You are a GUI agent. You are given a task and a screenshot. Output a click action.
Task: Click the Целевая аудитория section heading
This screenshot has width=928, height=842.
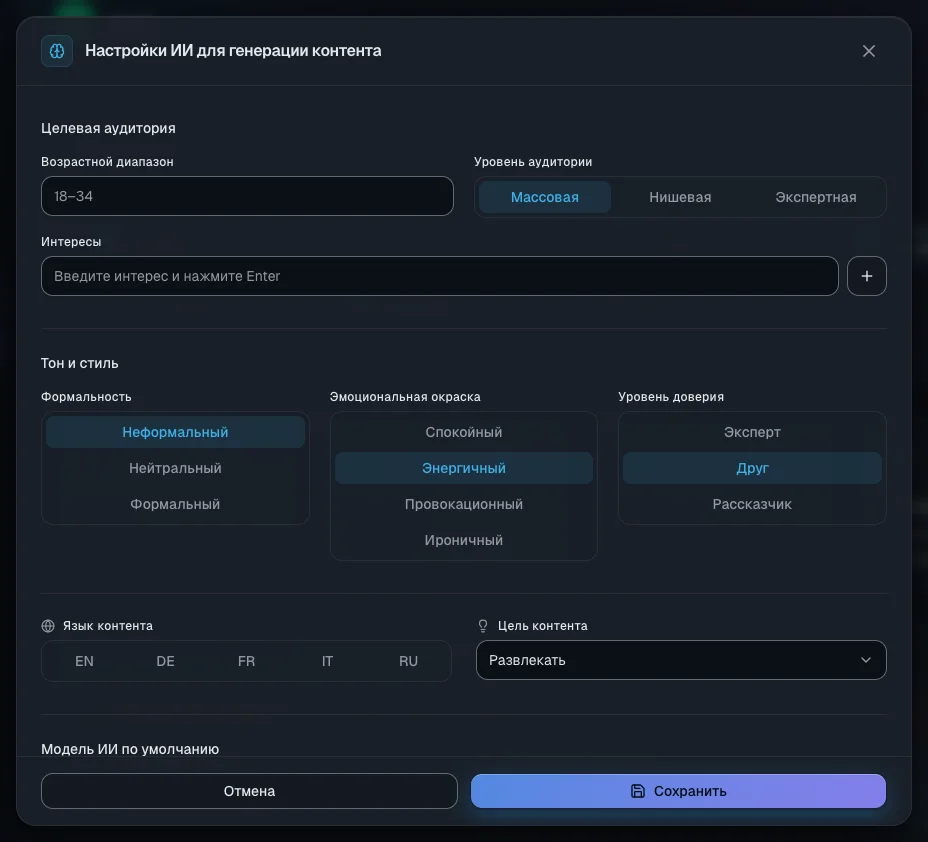108,128
